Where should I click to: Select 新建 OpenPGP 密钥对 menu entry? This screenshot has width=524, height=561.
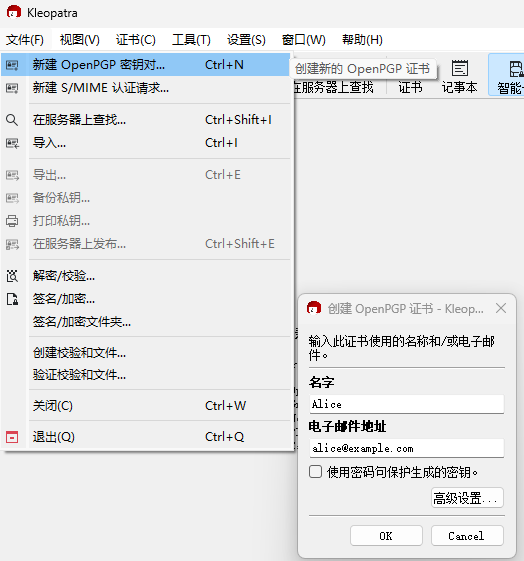145,65
